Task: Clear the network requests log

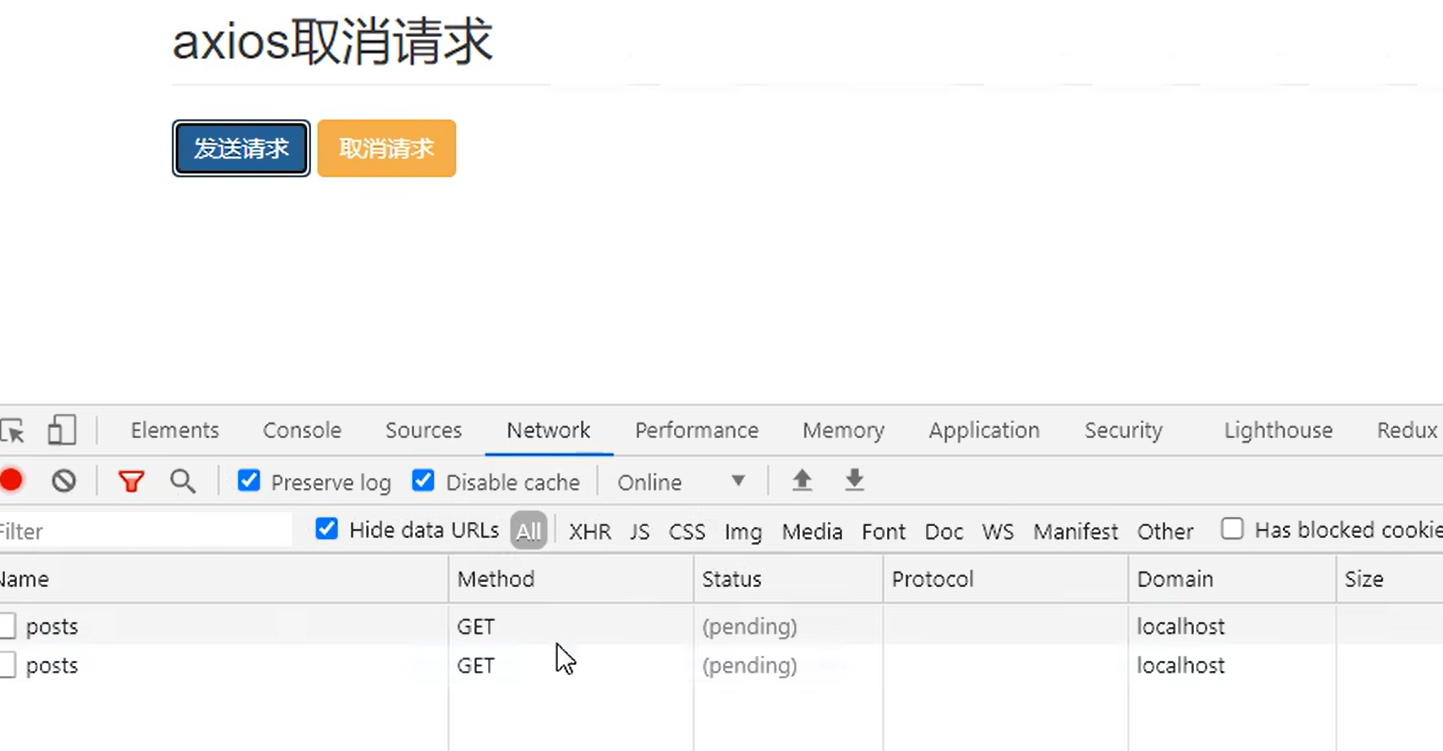Action: (x=63, y=481)
